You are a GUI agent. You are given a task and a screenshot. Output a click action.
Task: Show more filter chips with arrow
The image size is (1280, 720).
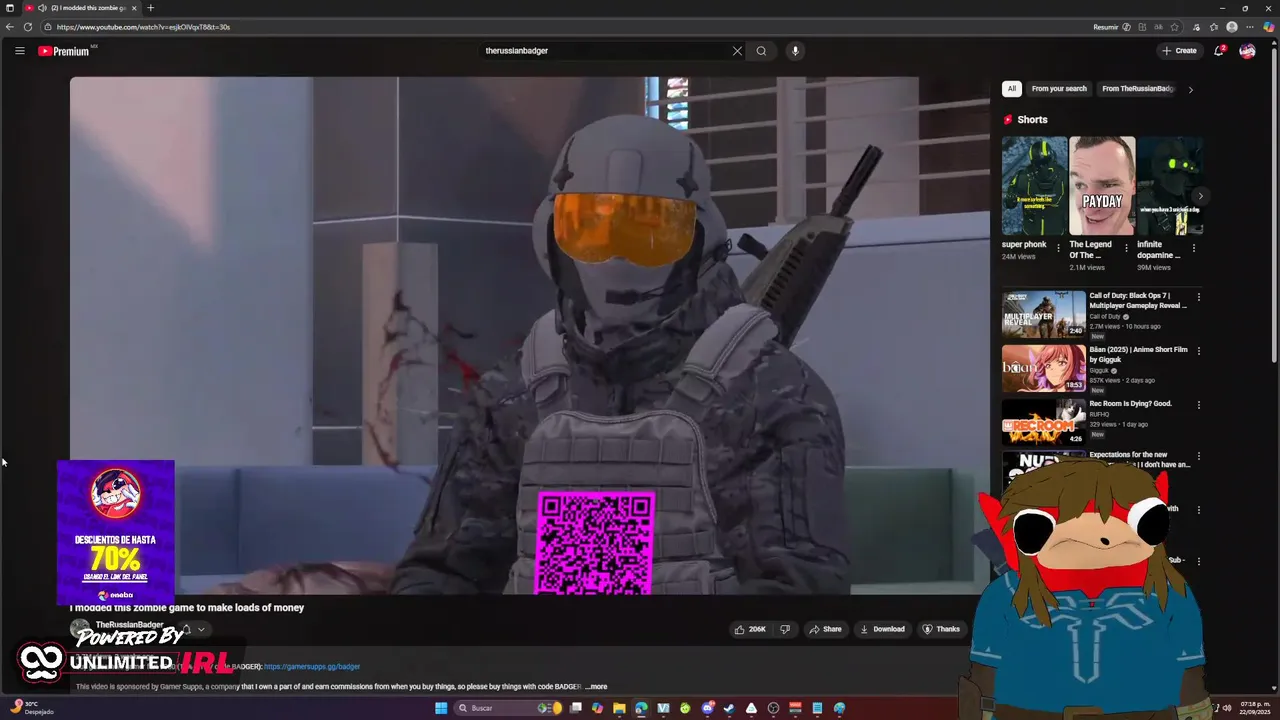(x=1190, y=89)
